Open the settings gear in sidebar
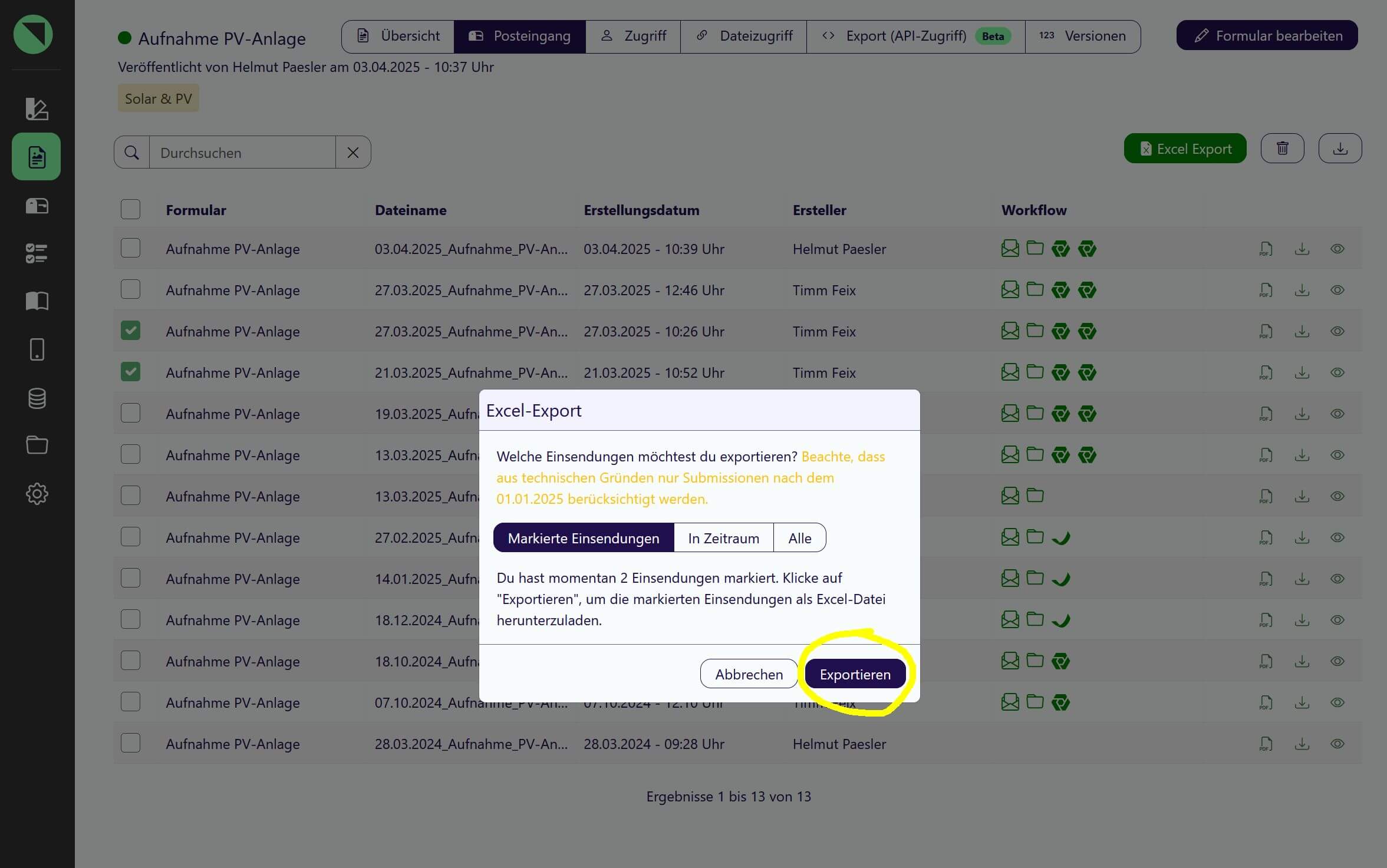The image size is (1387, 868). point(37,494)
